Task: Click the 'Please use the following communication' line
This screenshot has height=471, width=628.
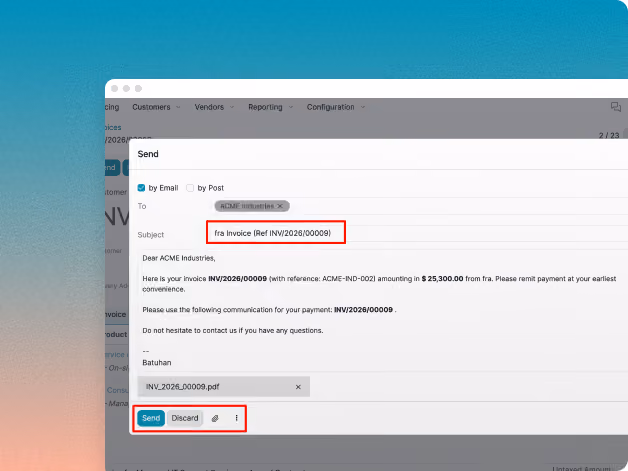Action: [269, 310]
